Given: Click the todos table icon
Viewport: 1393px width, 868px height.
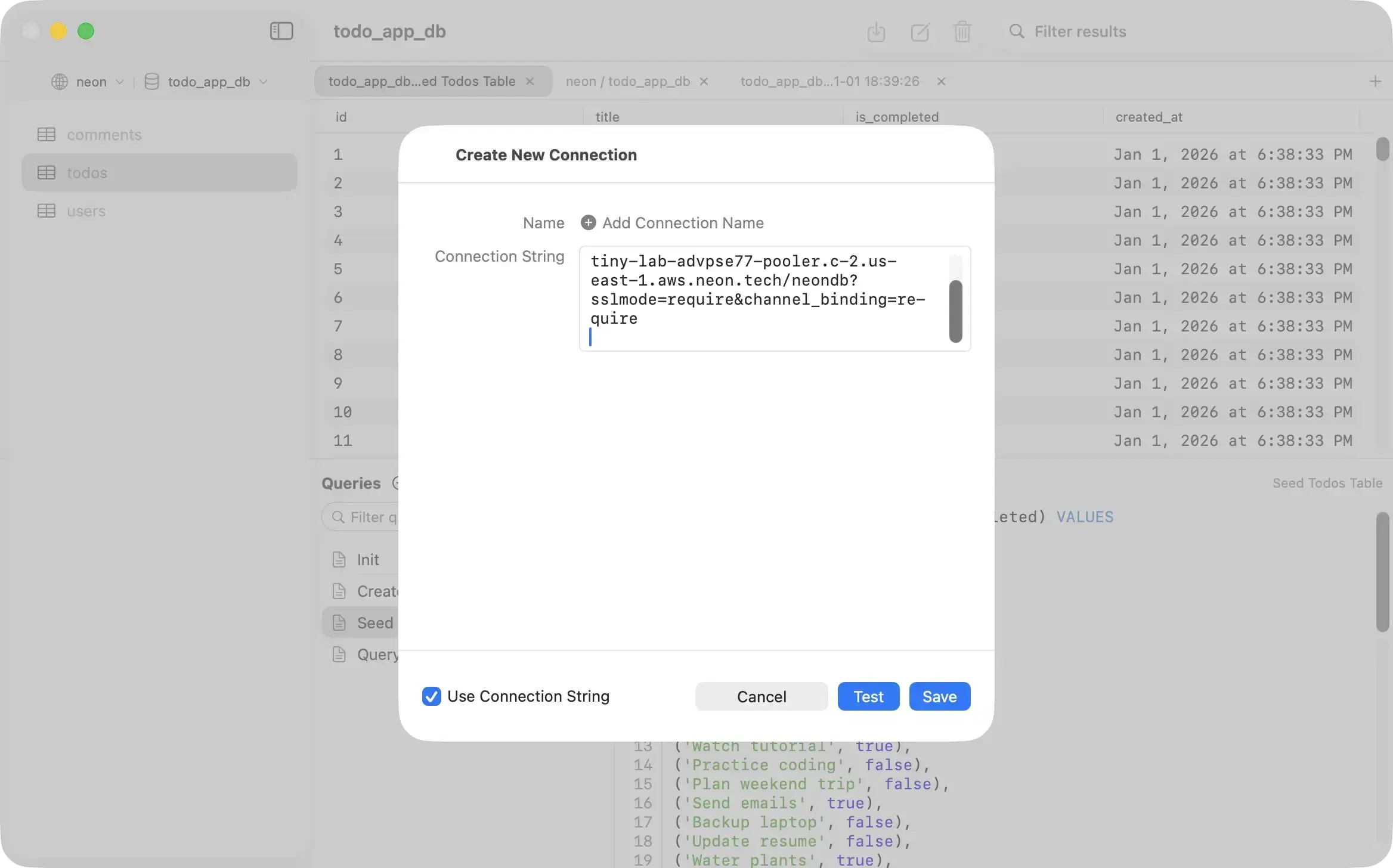Looking at the screenshot, I should (47, 173).
